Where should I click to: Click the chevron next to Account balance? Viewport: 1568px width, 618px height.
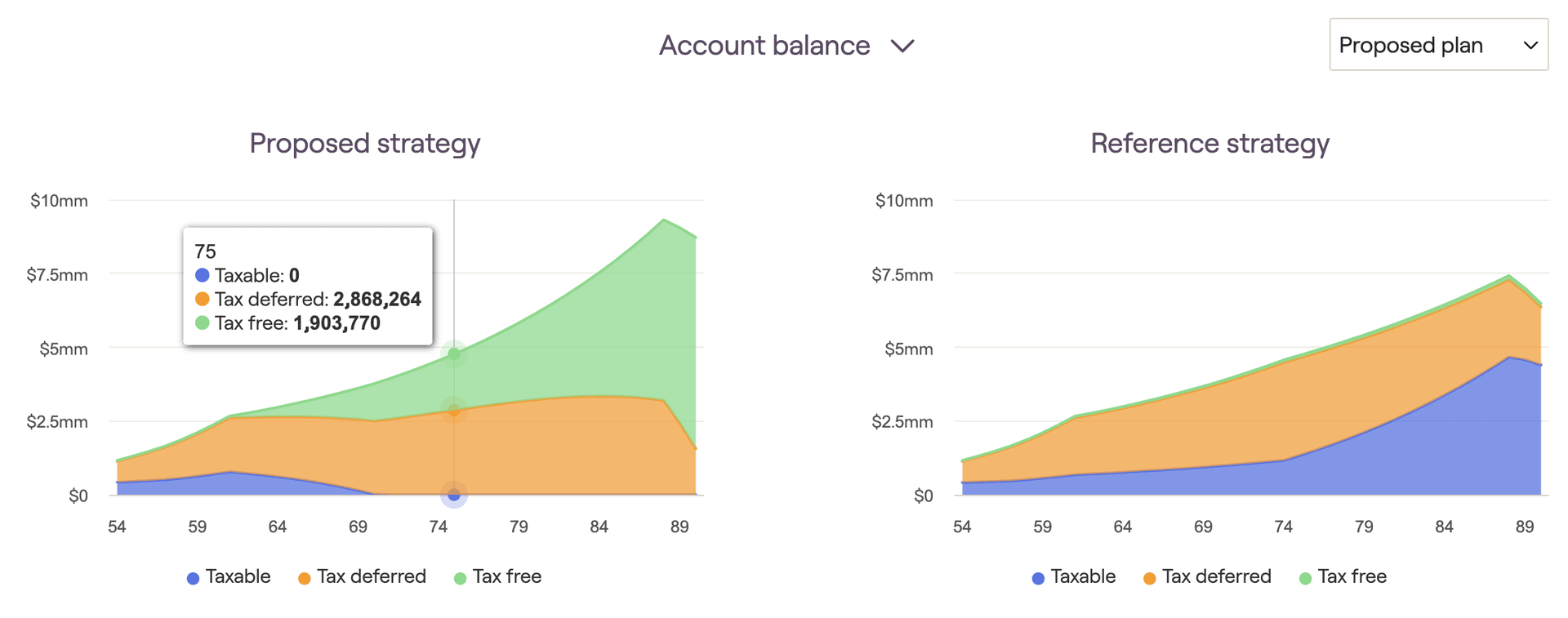point(902,47)
